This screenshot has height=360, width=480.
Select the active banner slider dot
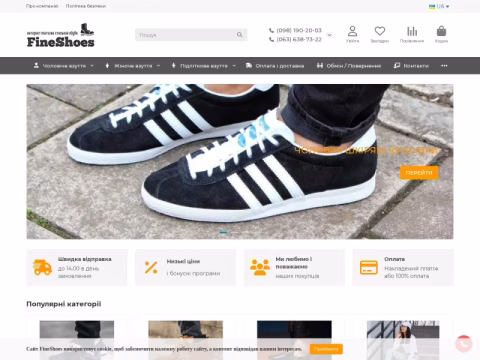pos(223,232)
